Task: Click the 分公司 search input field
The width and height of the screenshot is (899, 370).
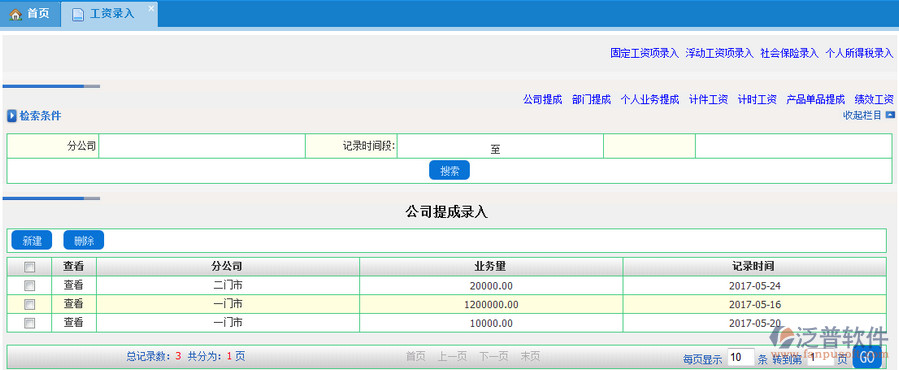Action: tap(202, 146)
